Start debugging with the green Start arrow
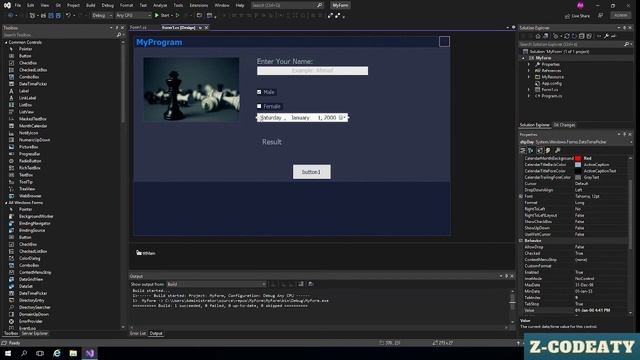This screenshot has height=360, width=640. (x=157, y=16)
